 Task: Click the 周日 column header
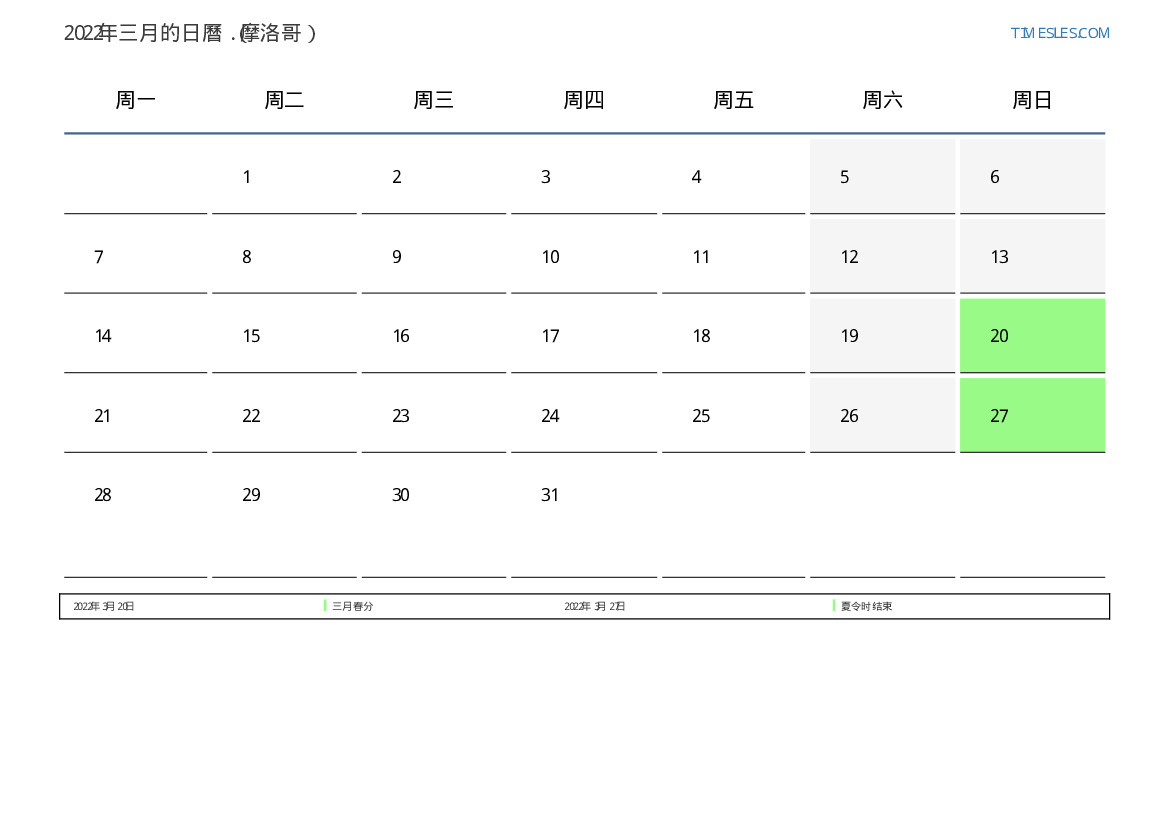coord(1032,99)
